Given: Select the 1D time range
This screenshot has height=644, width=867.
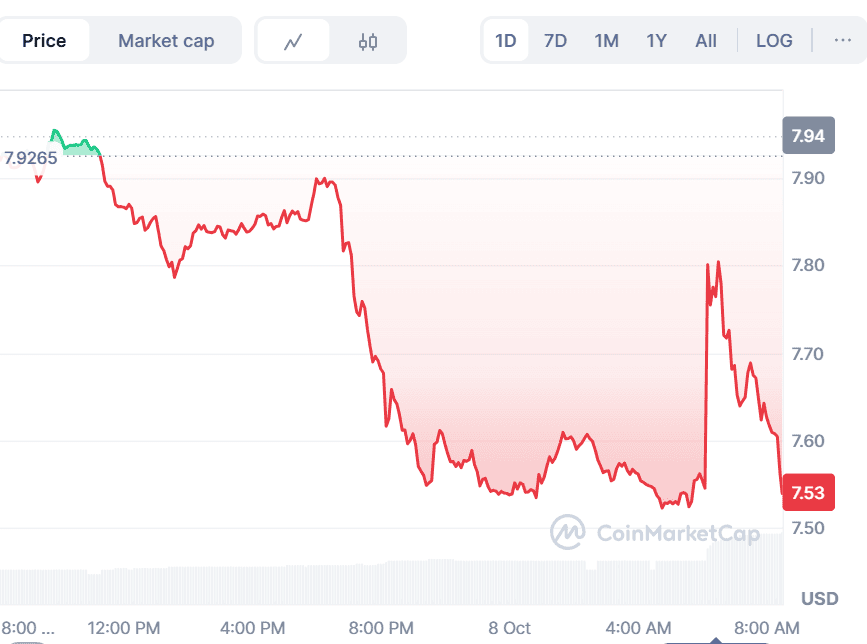Looking at the screenshot, I should point(506,41).
